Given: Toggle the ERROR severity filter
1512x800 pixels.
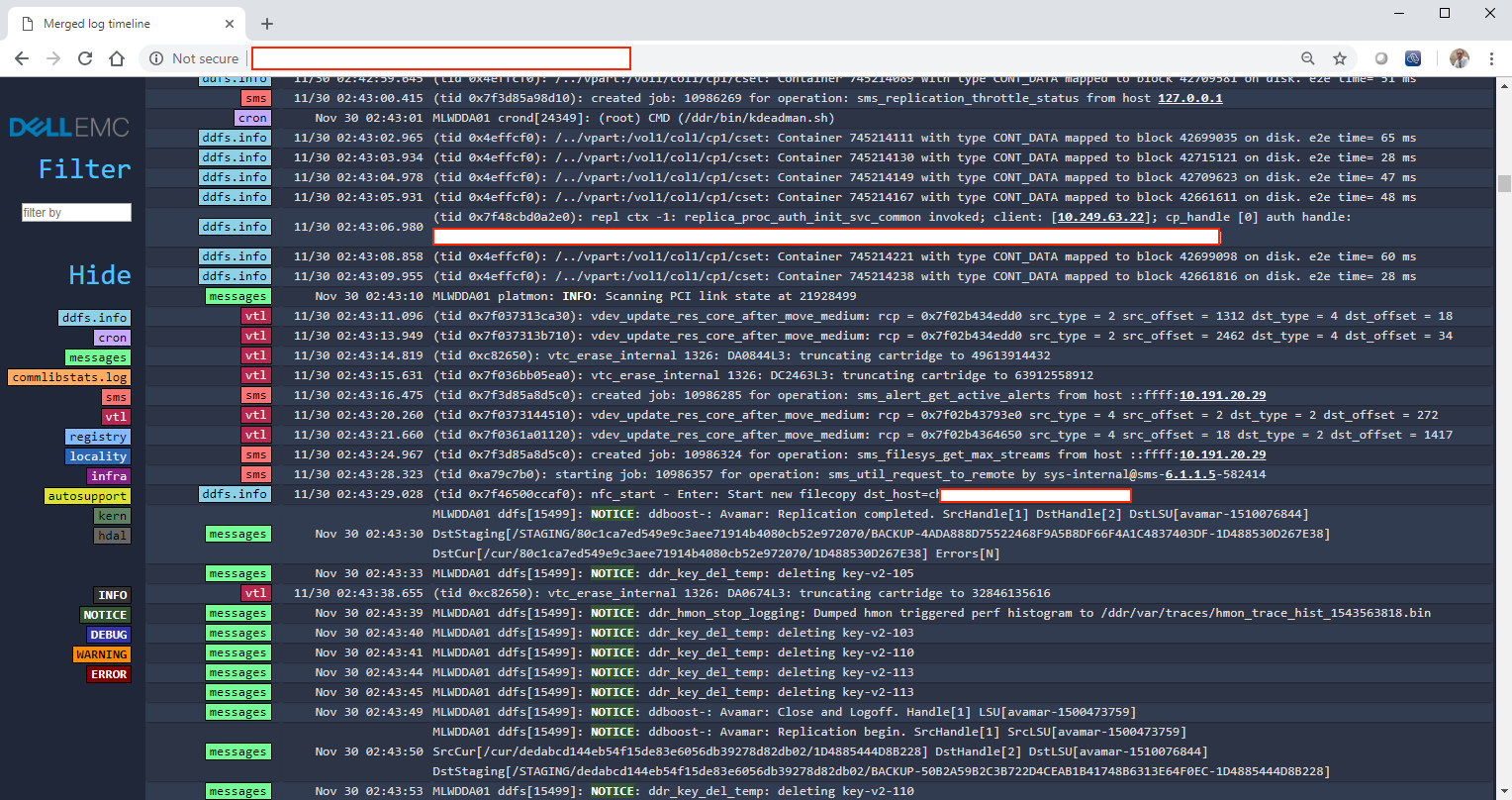Looking at the screenshot, I should pos(108,674).
